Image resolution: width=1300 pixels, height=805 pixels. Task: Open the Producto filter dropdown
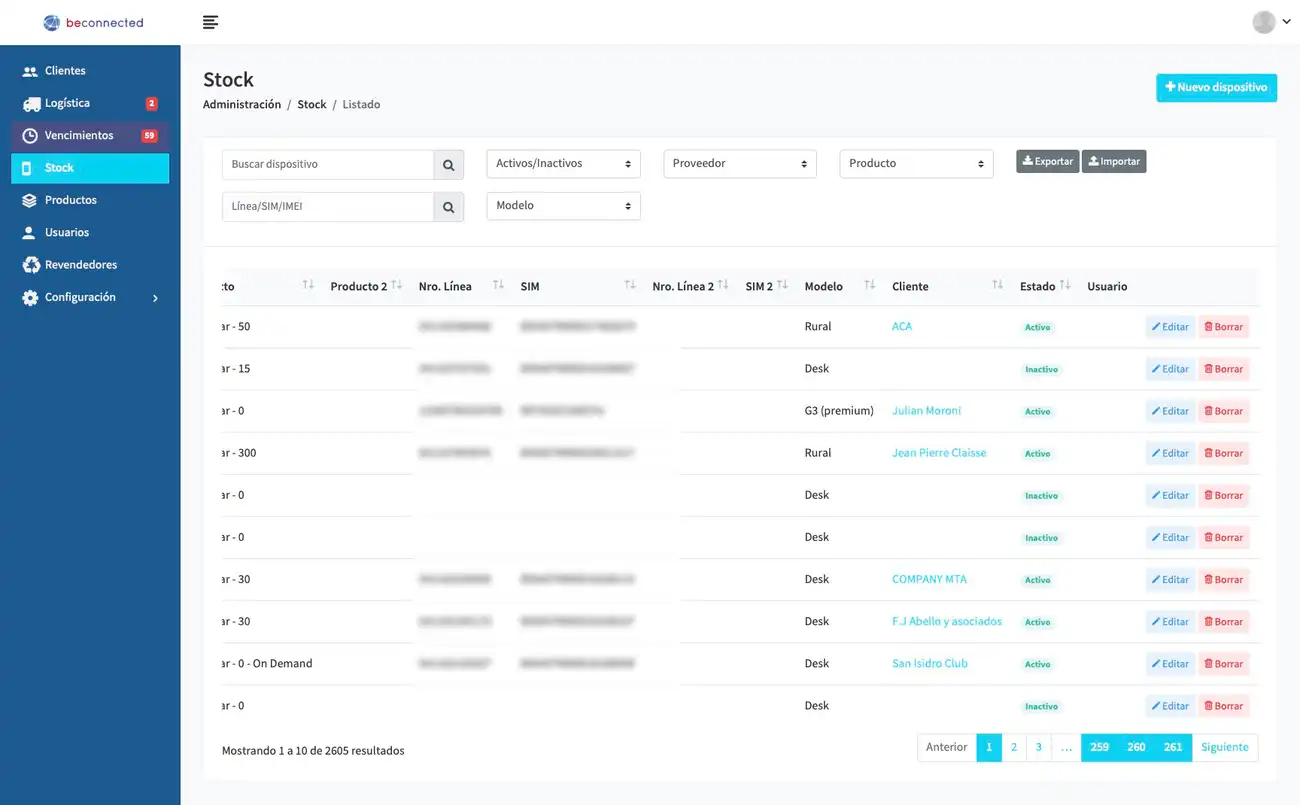[x=916, y=164]
